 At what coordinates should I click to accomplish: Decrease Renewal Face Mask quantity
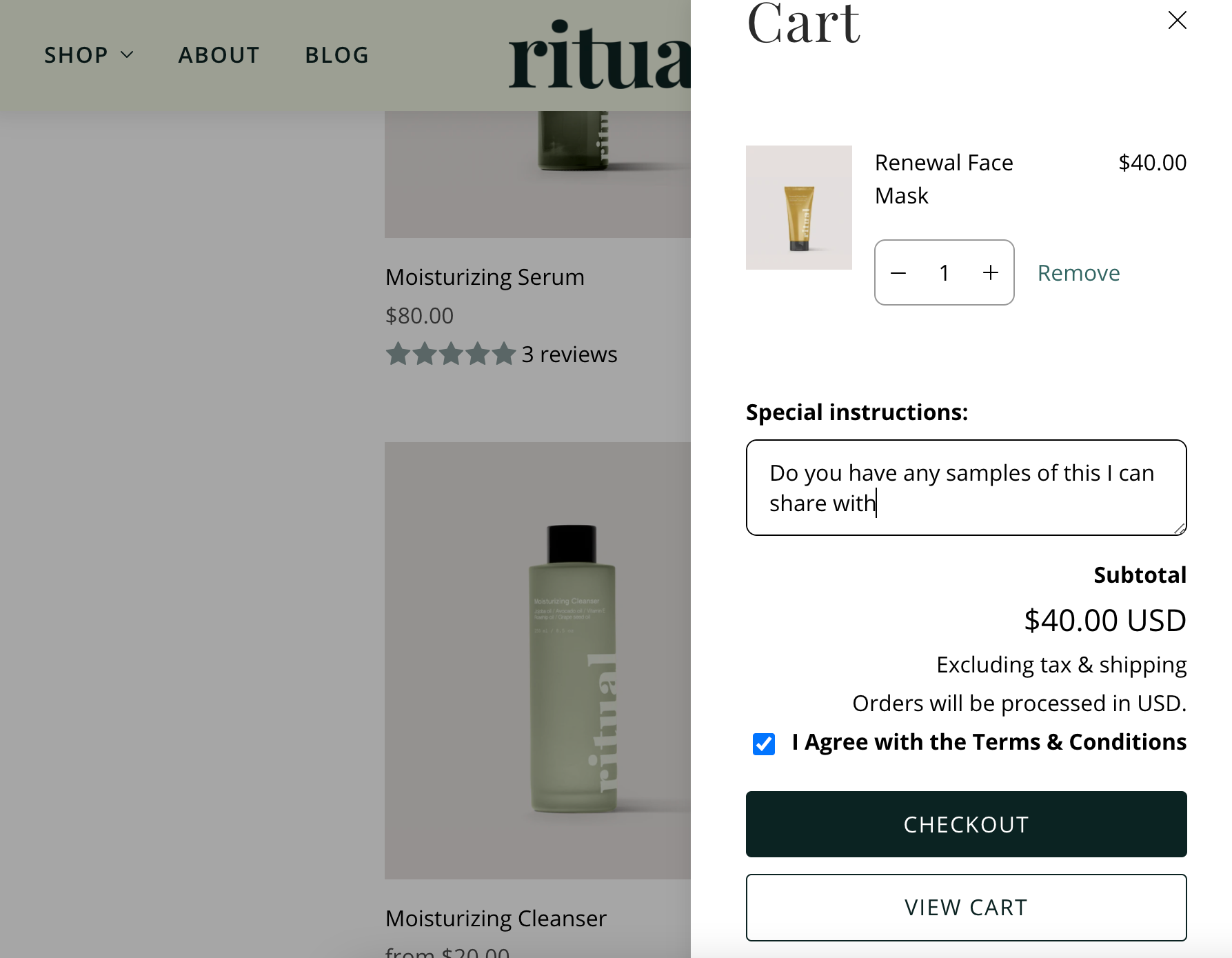click(898, 272)
